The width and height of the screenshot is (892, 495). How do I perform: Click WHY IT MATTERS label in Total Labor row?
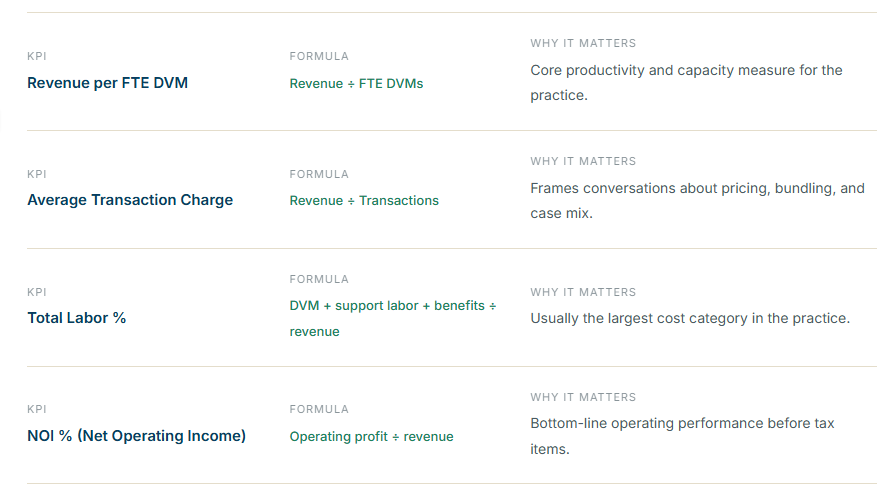583,292
